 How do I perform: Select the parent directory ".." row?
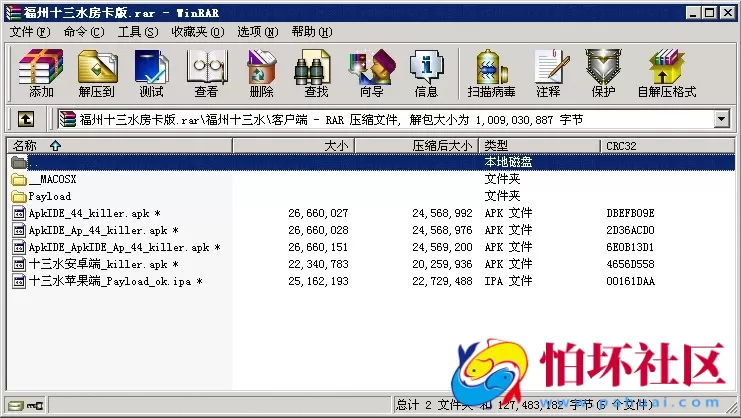tap(371, 162)
